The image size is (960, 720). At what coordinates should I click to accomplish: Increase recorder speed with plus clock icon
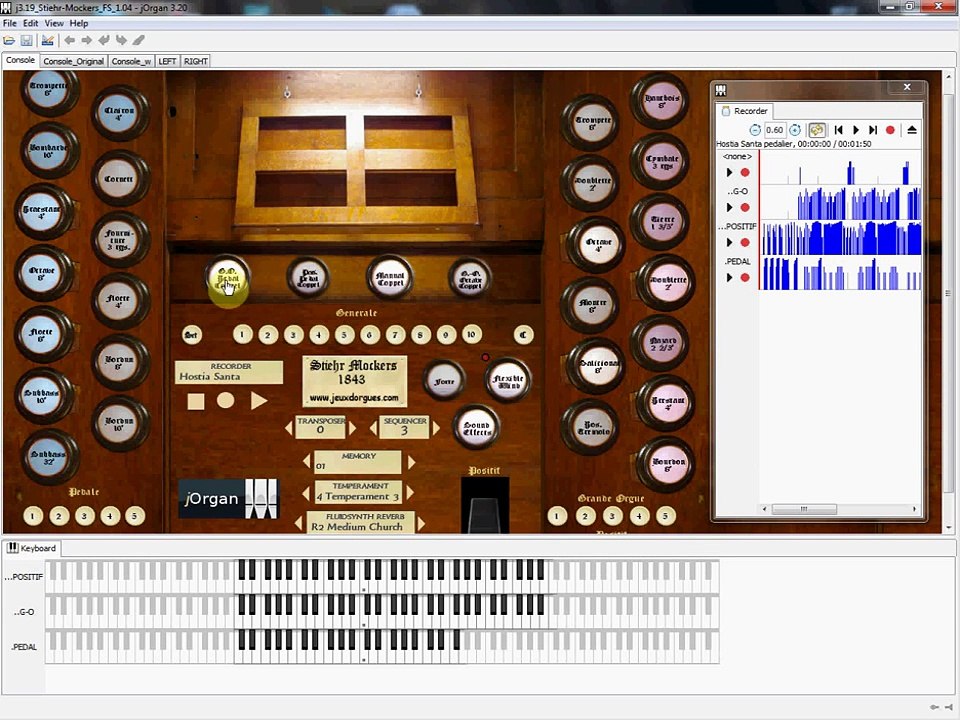795,130
